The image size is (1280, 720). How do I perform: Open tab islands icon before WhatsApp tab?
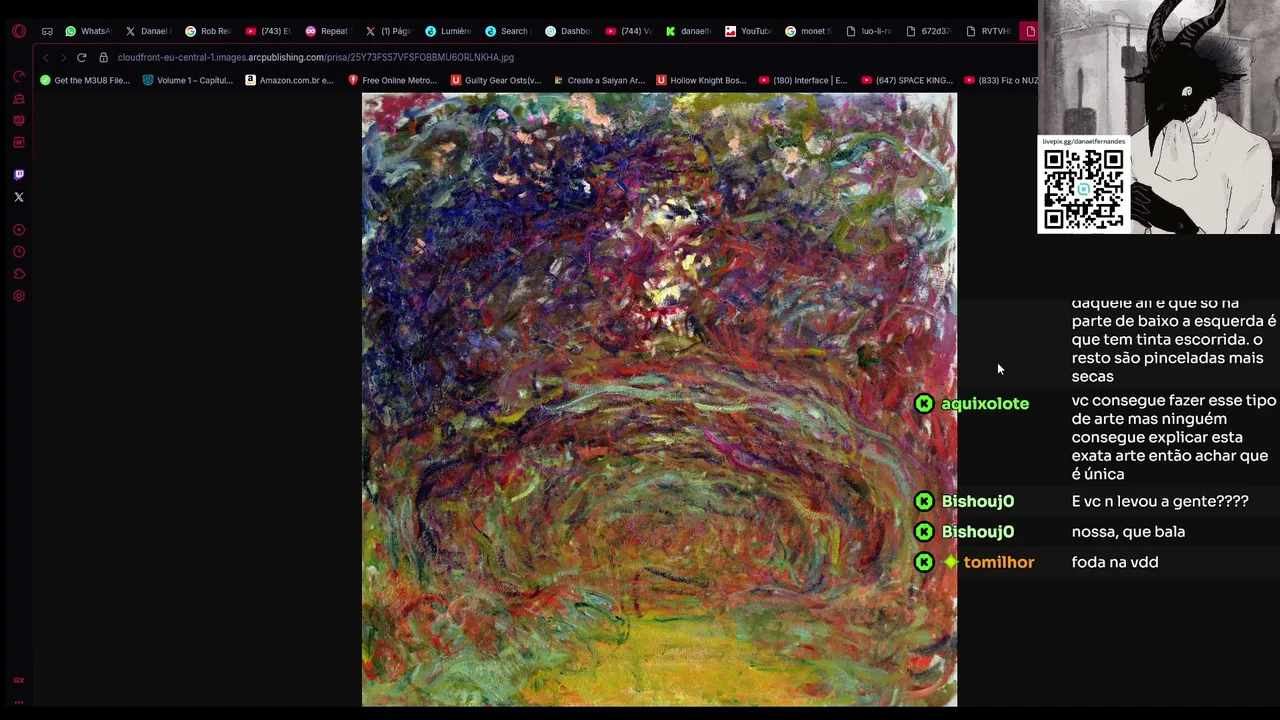47,31
